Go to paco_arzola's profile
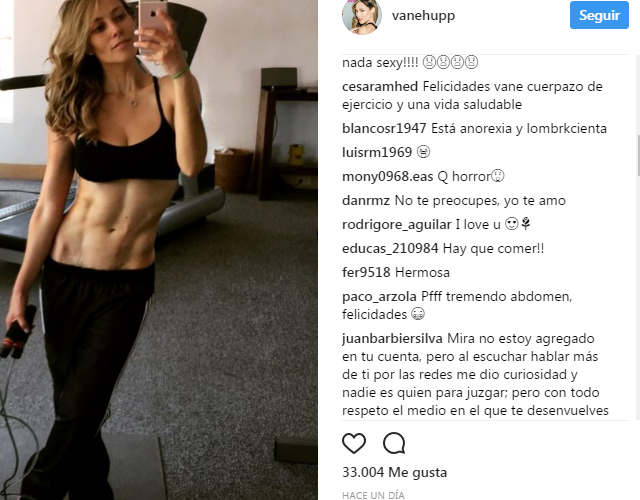Screen dimensions: 640x500 [379, 297]
